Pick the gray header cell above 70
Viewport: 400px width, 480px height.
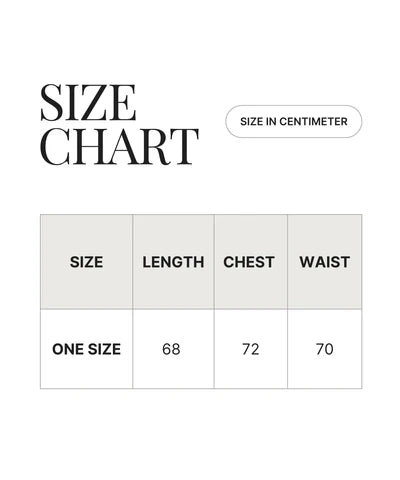pyautogui.click(x=325, y=262)
